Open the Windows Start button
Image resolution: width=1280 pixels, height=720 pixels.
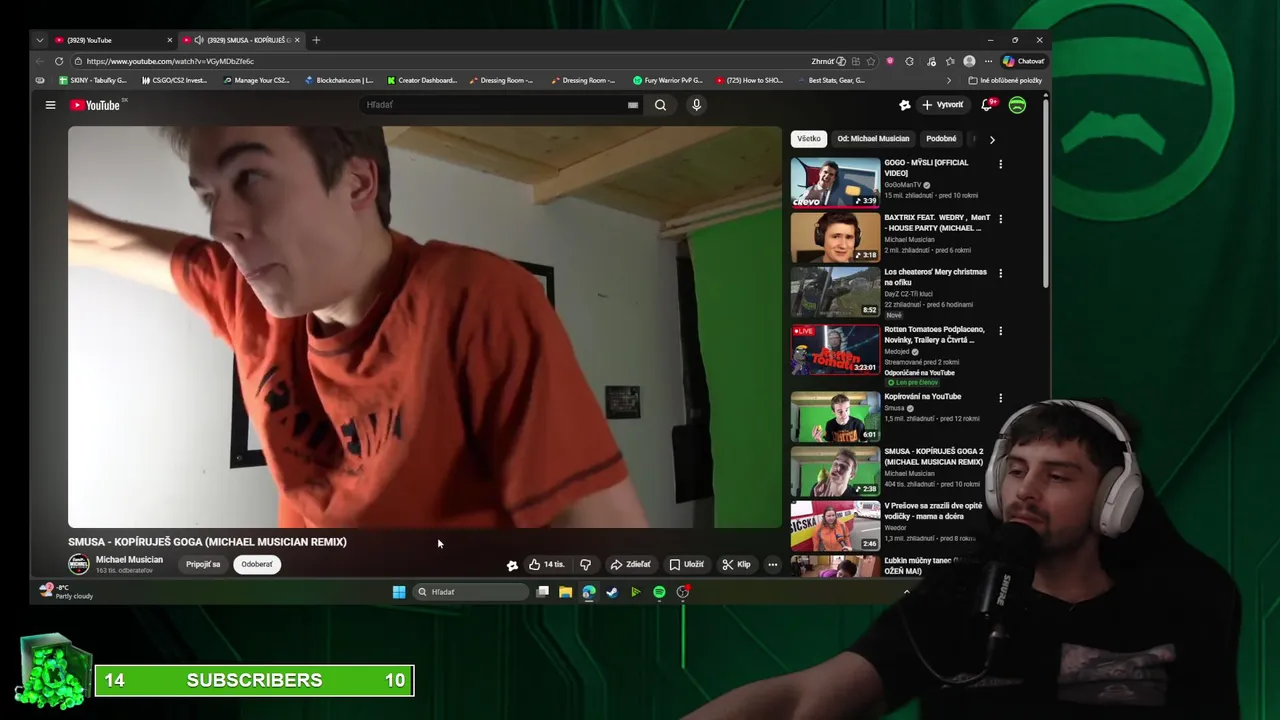399,592
